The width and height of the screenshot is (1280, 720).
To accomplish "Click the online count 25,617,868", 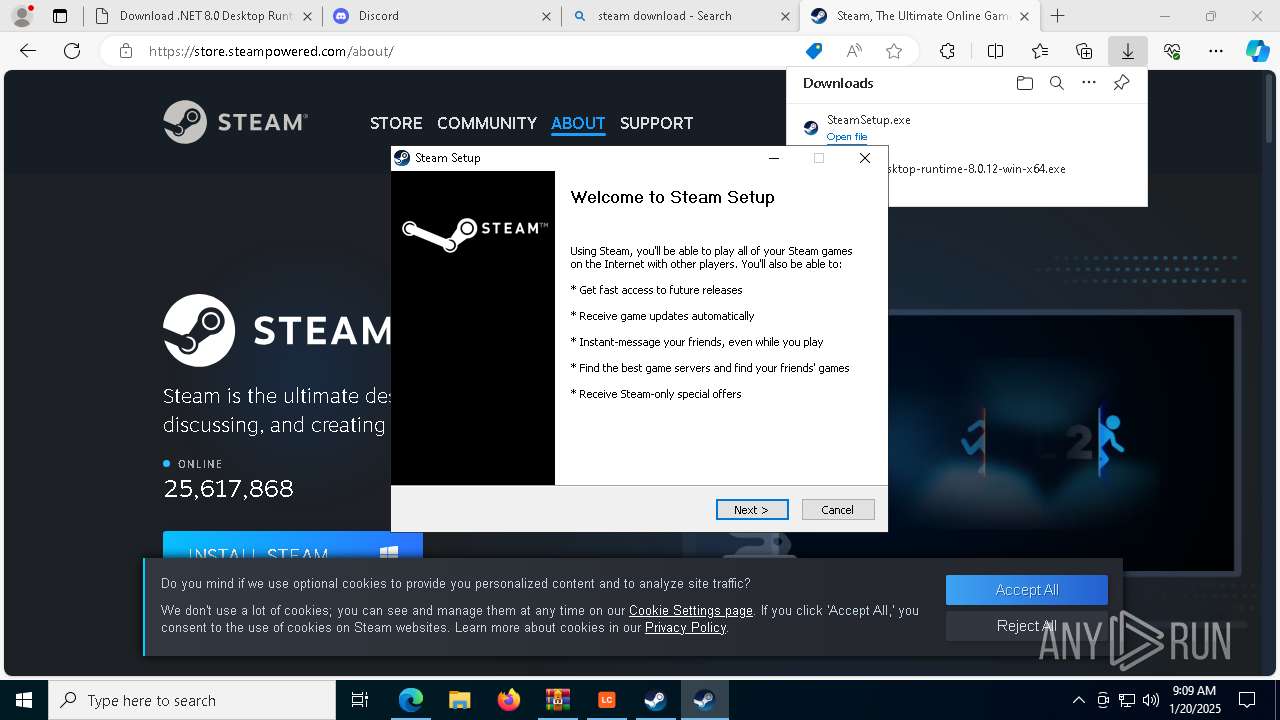I will (228, 489).
